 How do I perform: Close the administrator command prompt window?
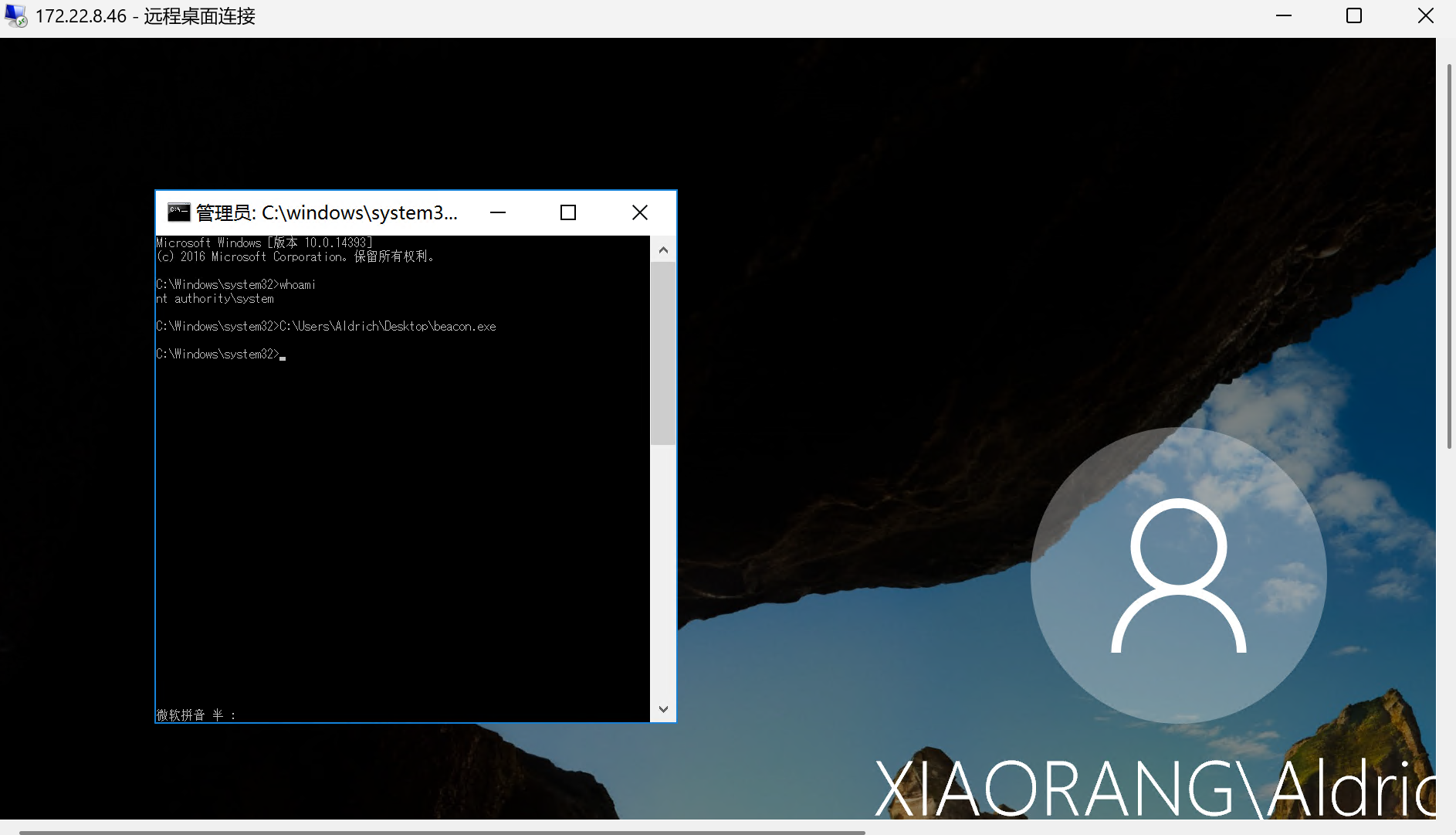639,212
